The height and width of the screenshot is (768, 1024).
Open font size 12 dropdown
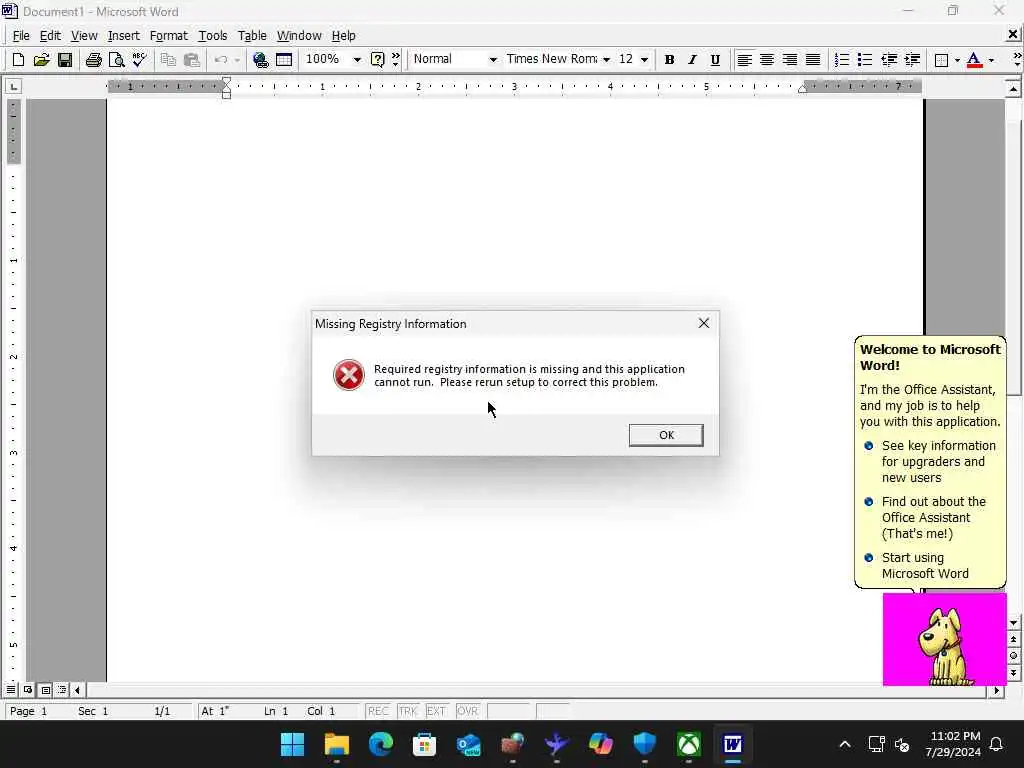tap(644, 59)
